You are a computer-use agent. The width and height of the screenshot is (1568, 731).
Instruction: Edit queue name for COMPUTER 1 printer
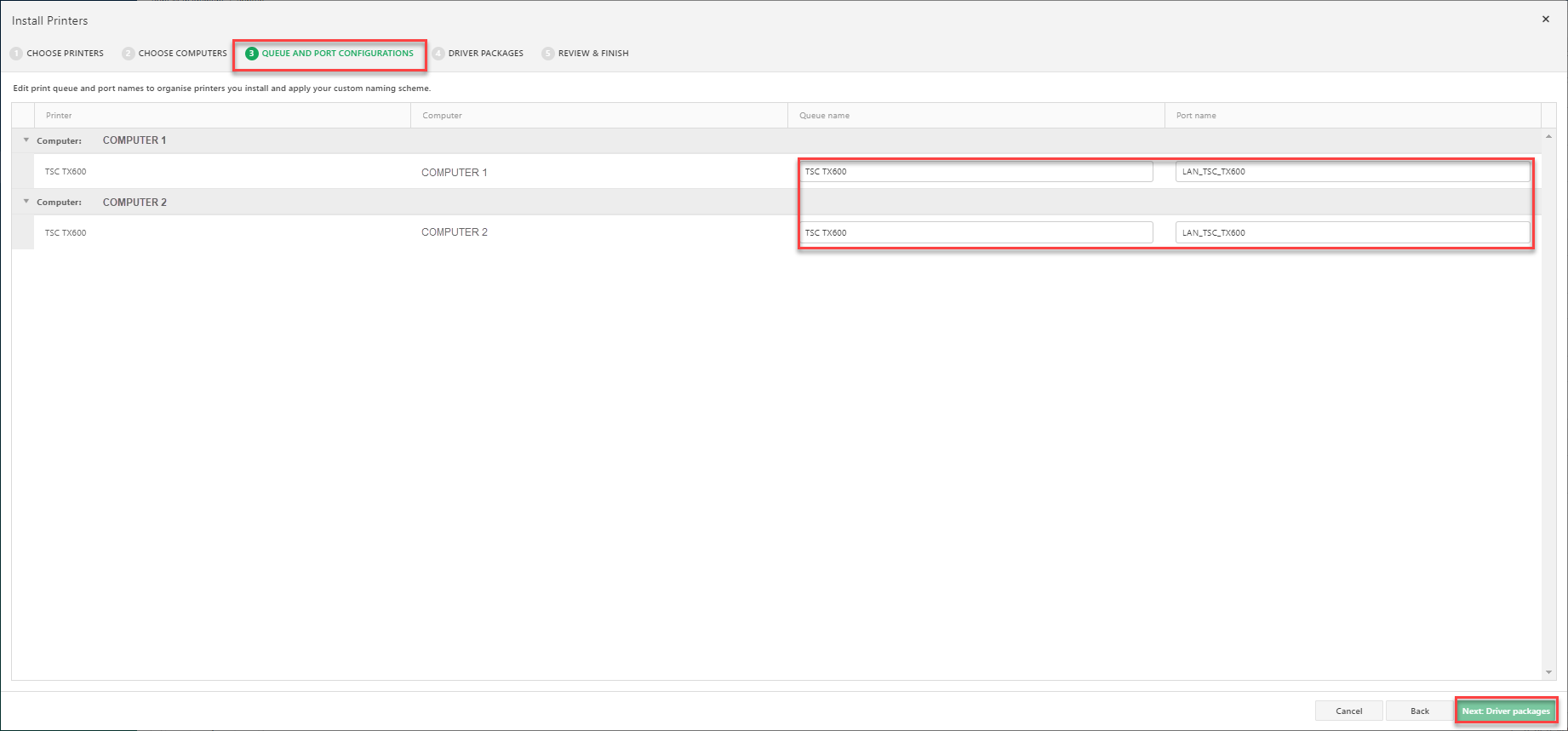[x=976, y=172]
